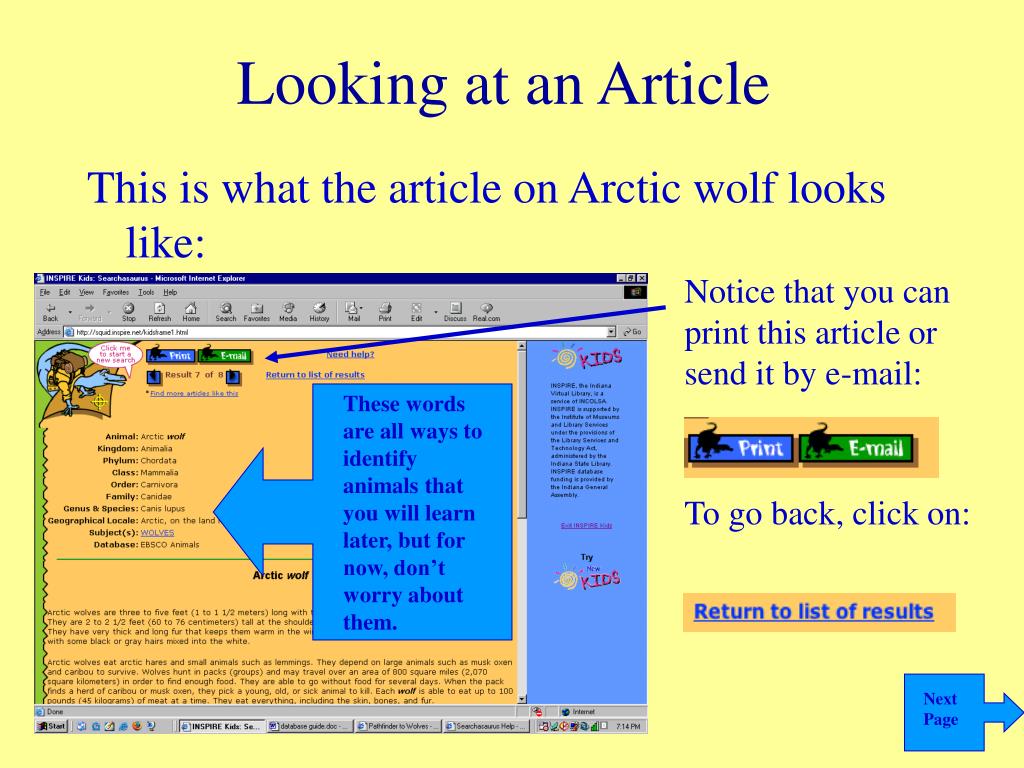
Task: Click the enlarged E-mail button on the slide
Action: [856, 447]
